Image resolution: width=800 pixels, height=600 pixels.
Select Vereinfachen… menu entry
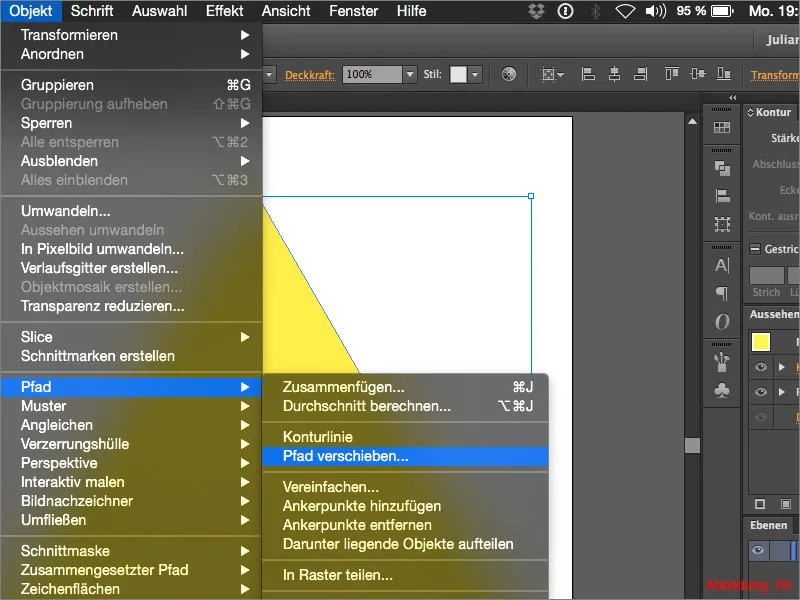click(x=405, y=487)
